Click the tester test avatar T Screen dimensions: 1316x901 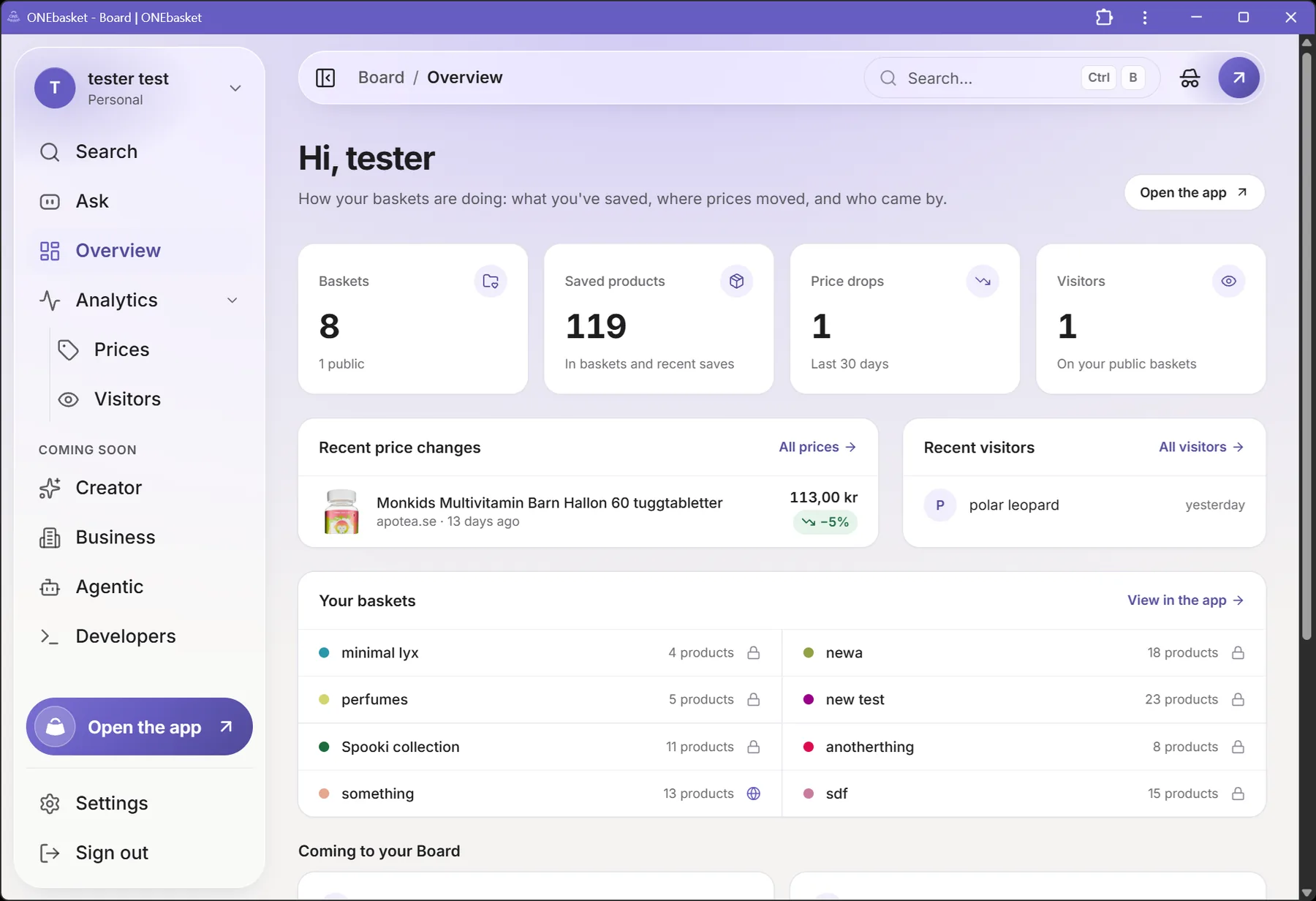[x=55, y=88]
